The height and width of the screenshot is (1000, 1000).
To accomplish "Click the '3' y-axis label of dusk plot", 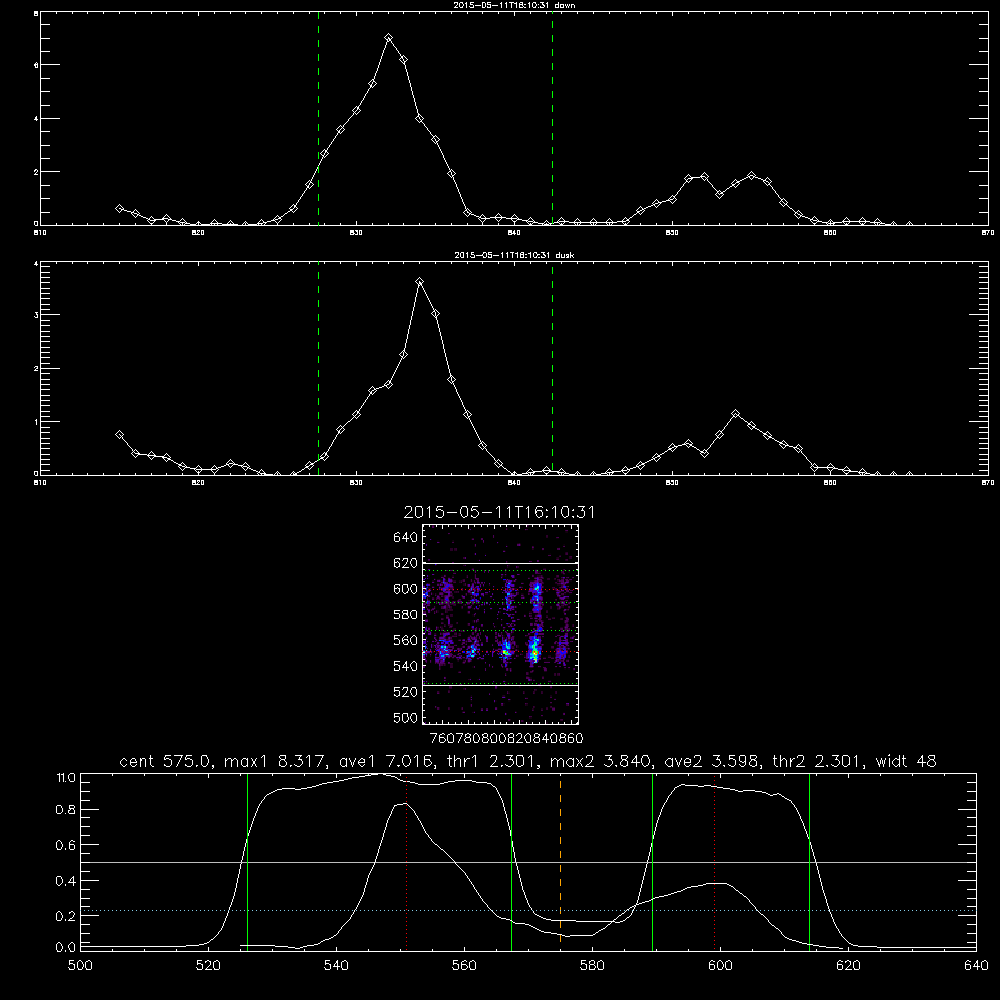I will click(x=36, y=315).
